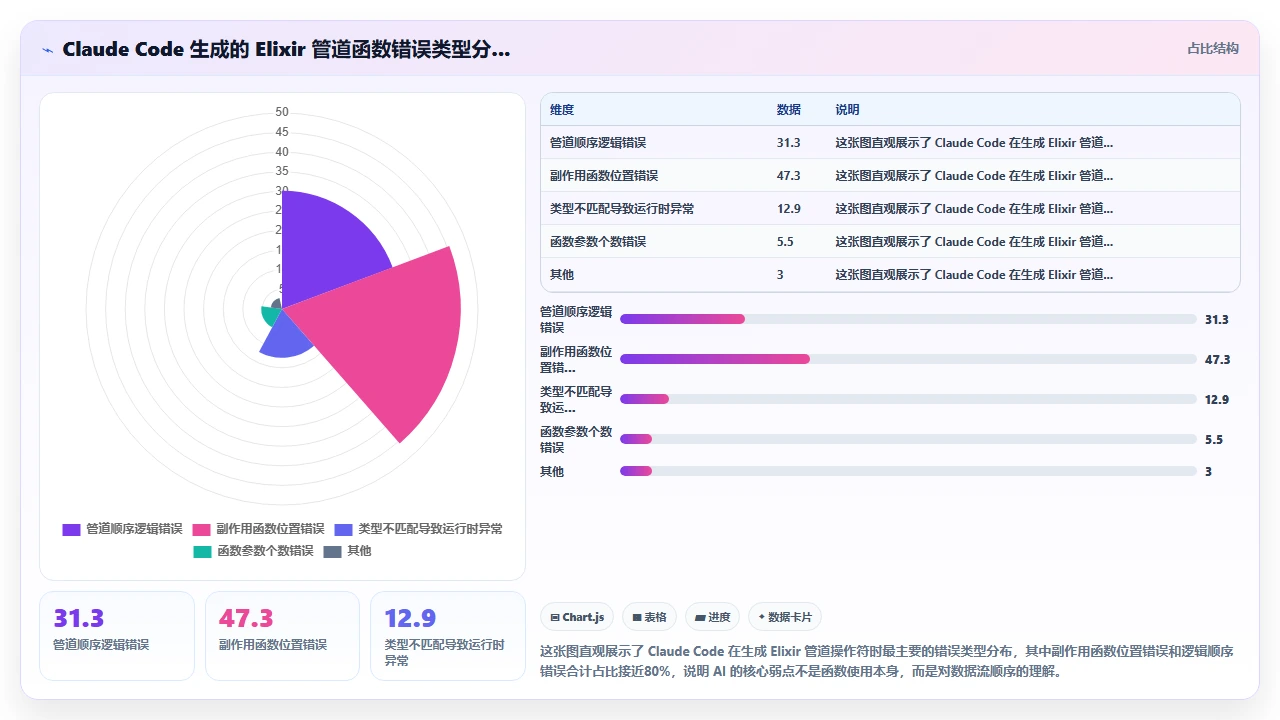
Task: Click the 管道顺序逻辑错误 progress bar
Action: coord(908,319)
